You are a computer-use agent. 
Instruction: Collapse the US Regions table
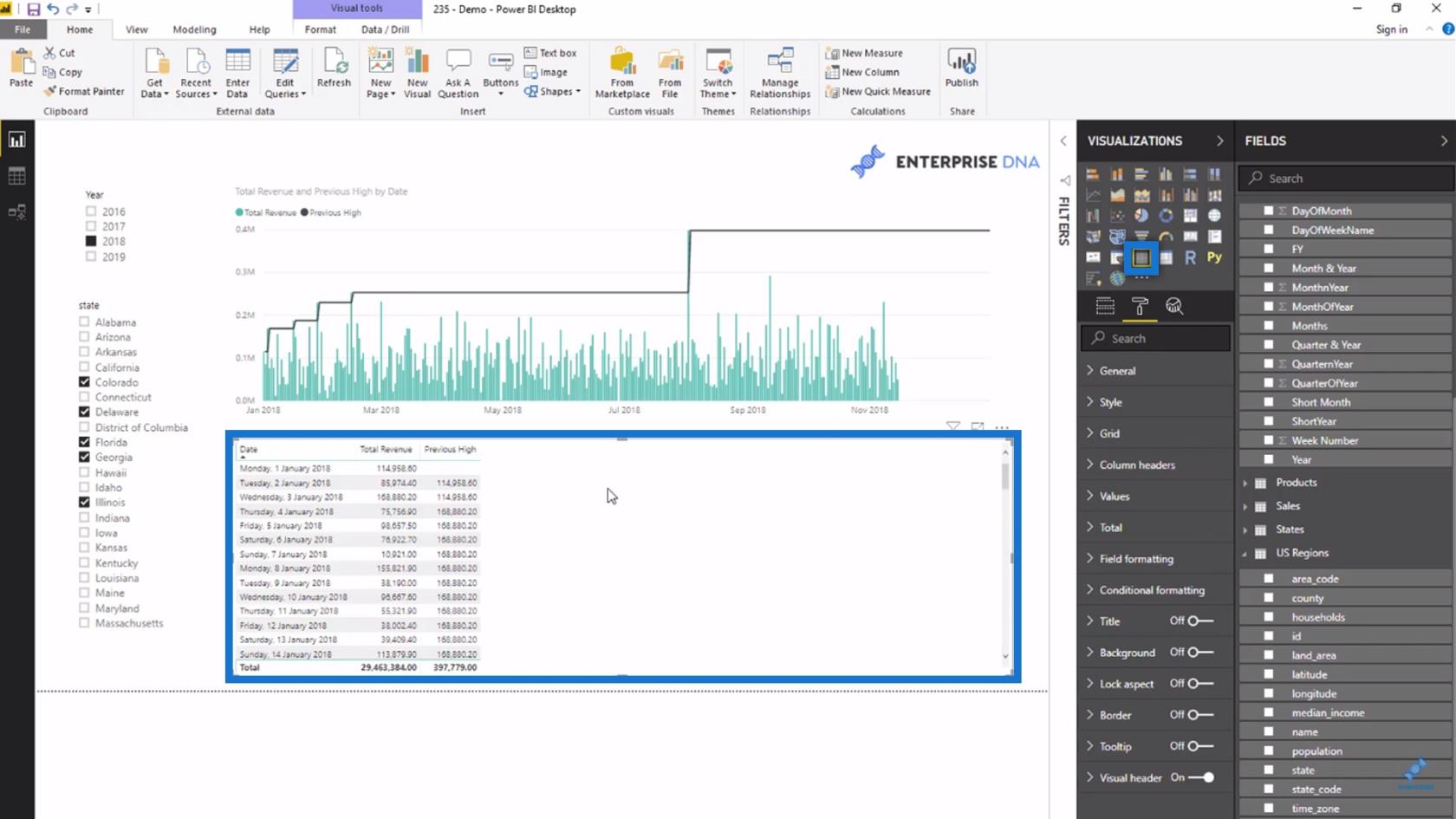(x=1245, y=553)
